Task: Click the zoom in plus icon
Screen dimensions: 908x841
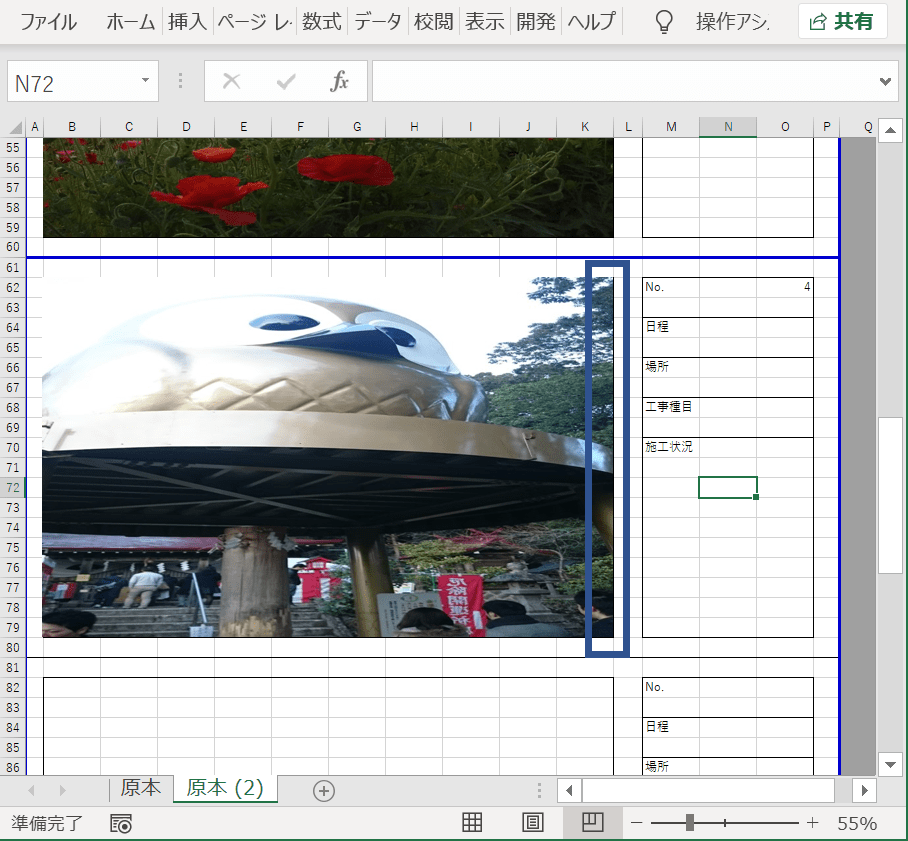Action: point(812,823)
